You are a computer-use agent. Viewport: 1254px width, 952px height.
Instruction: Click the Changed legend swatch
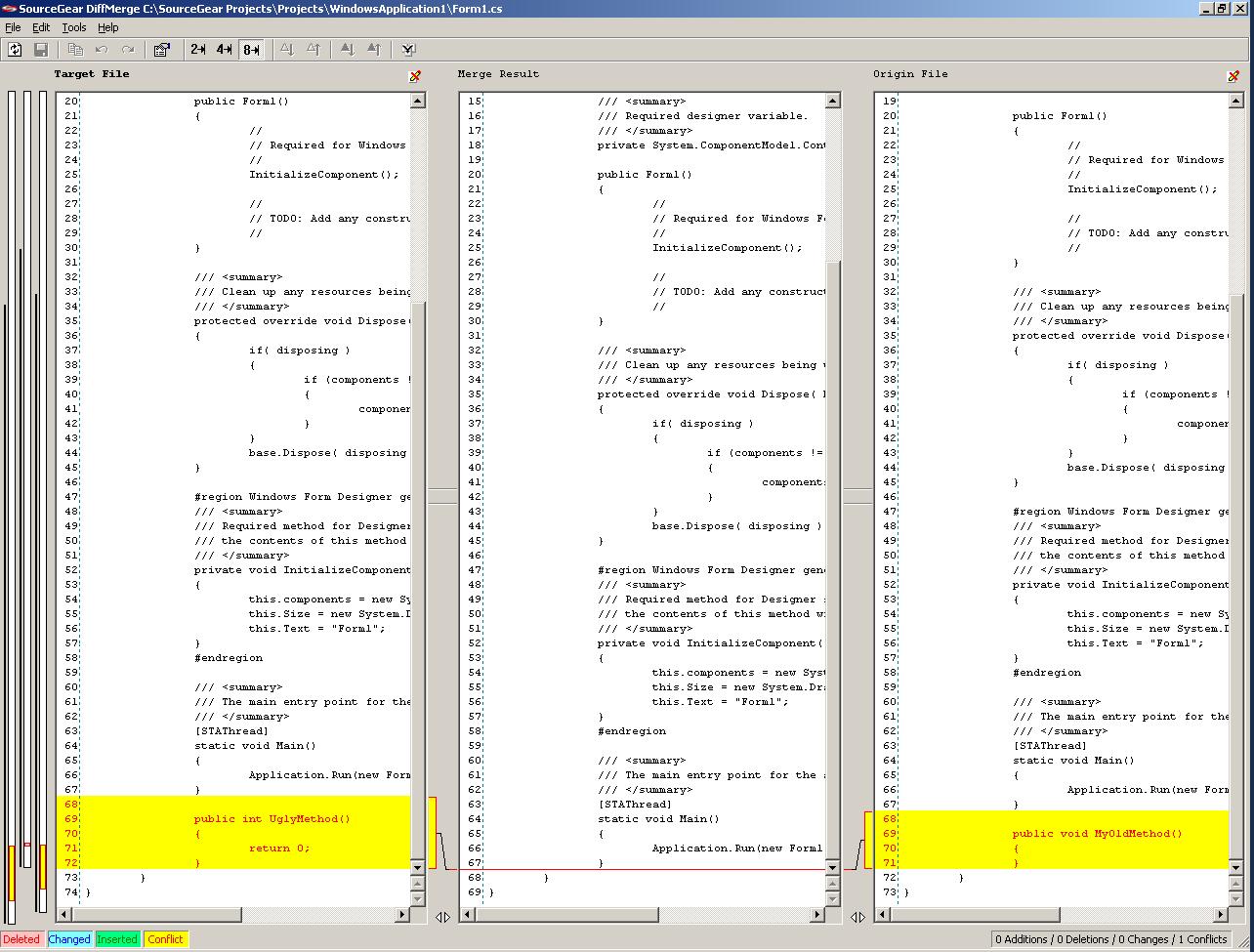[69, 939]
